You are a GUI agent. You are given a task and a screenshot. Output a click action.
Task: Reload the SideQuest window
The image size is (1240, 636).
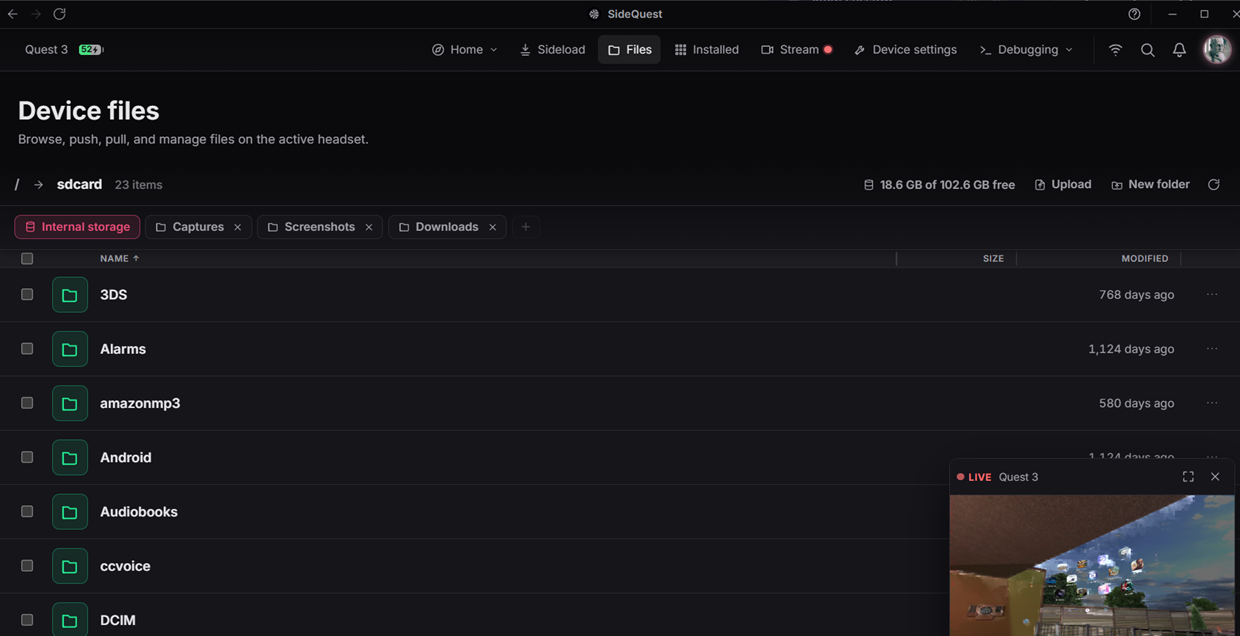click(x=59, y=14)
